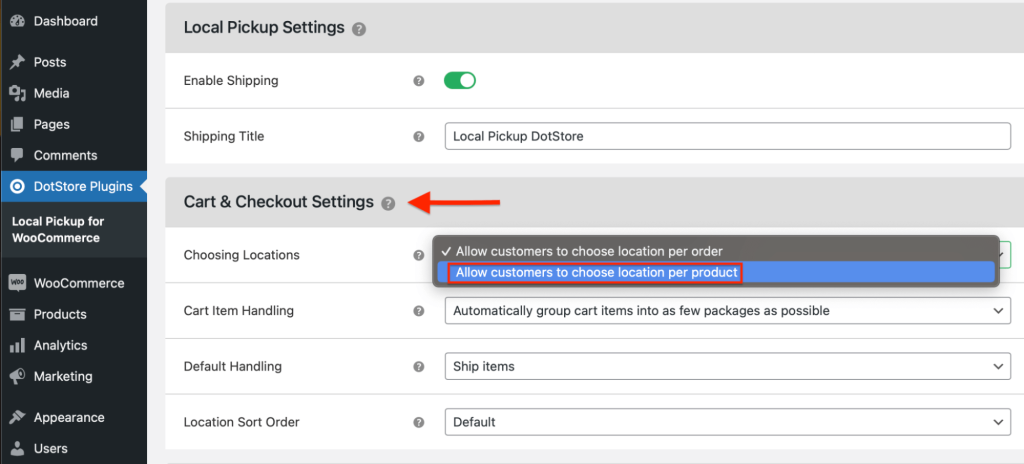Click the 'Choosing Locations' label

[242, 255]
